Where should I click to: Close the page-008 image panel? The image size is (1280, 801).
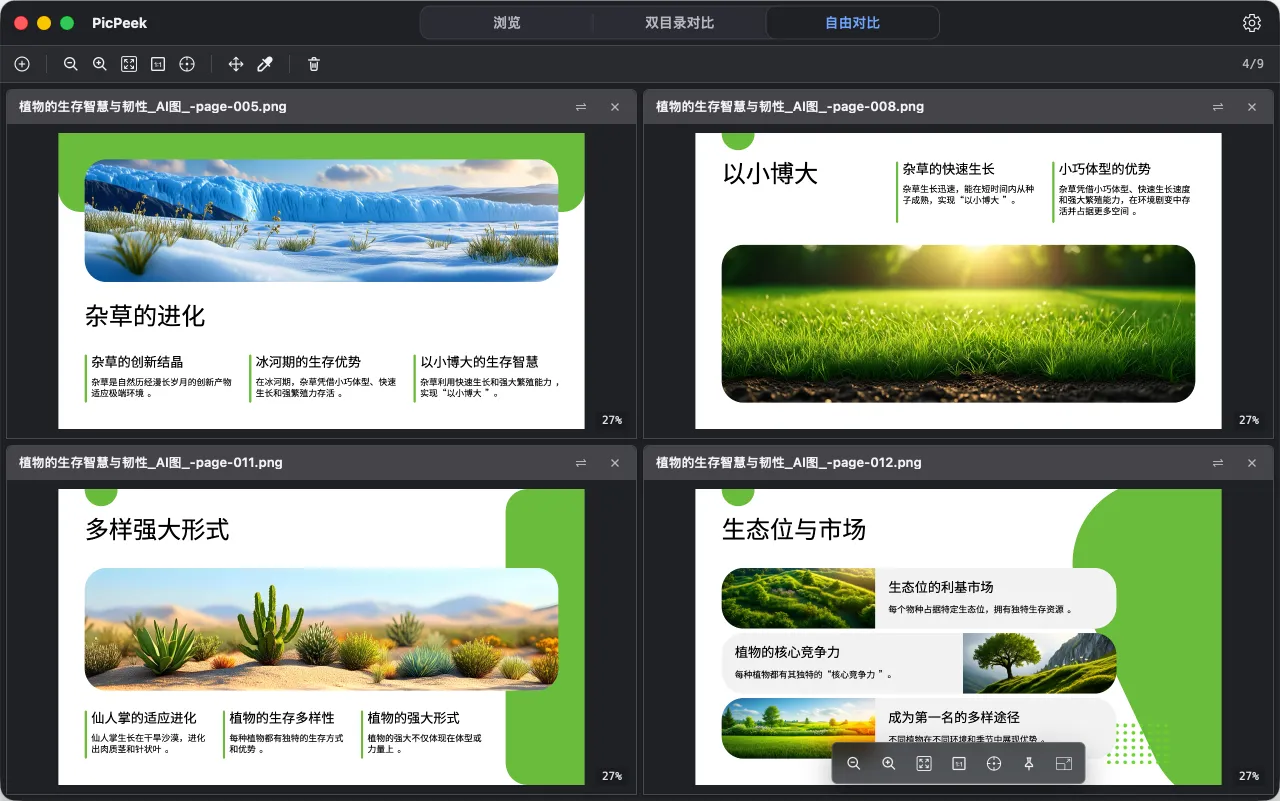click(x=1252, y=107)
